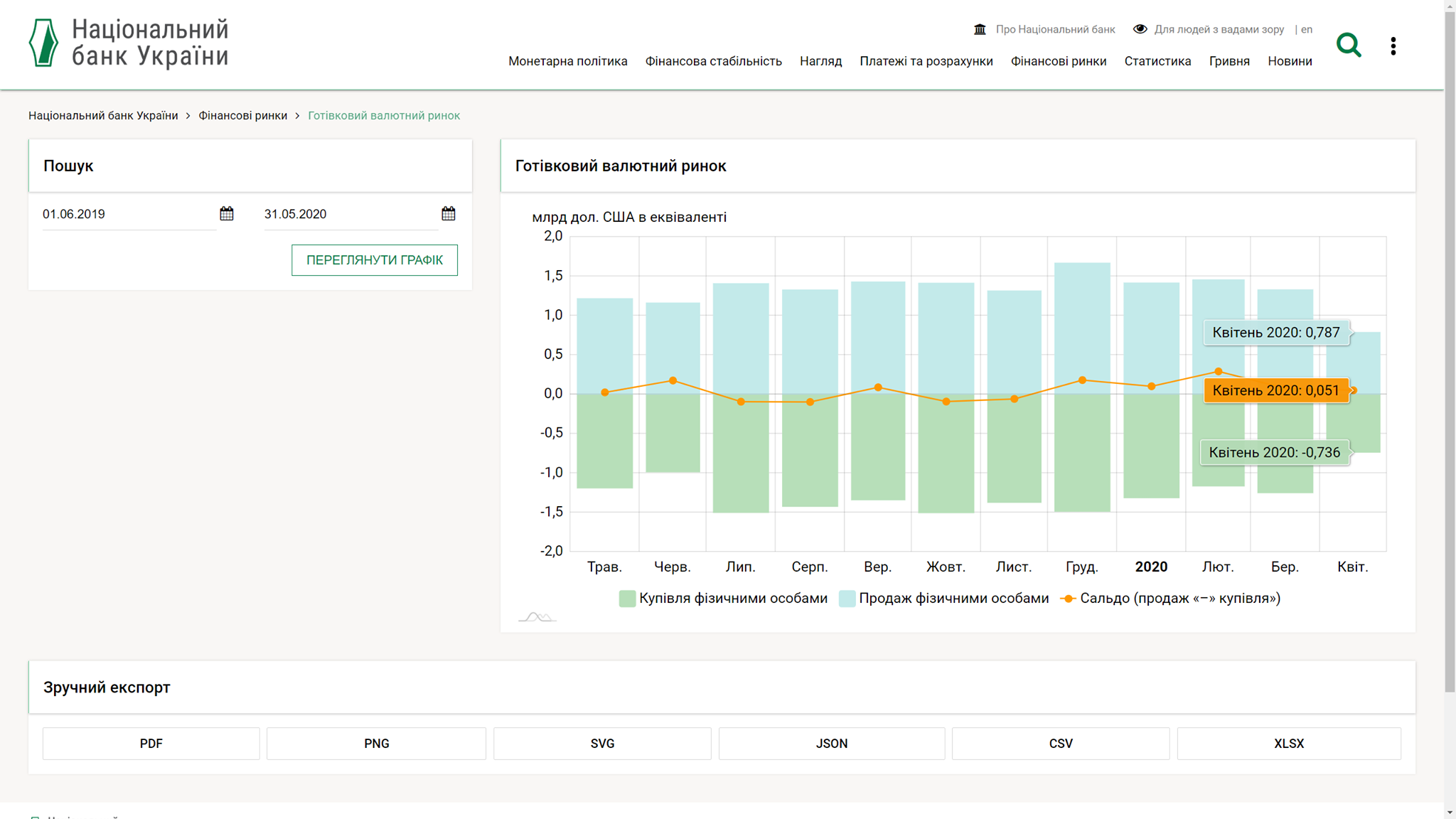Open the start date calendar icon
1456x819 pixels.
tap(227, 213)
